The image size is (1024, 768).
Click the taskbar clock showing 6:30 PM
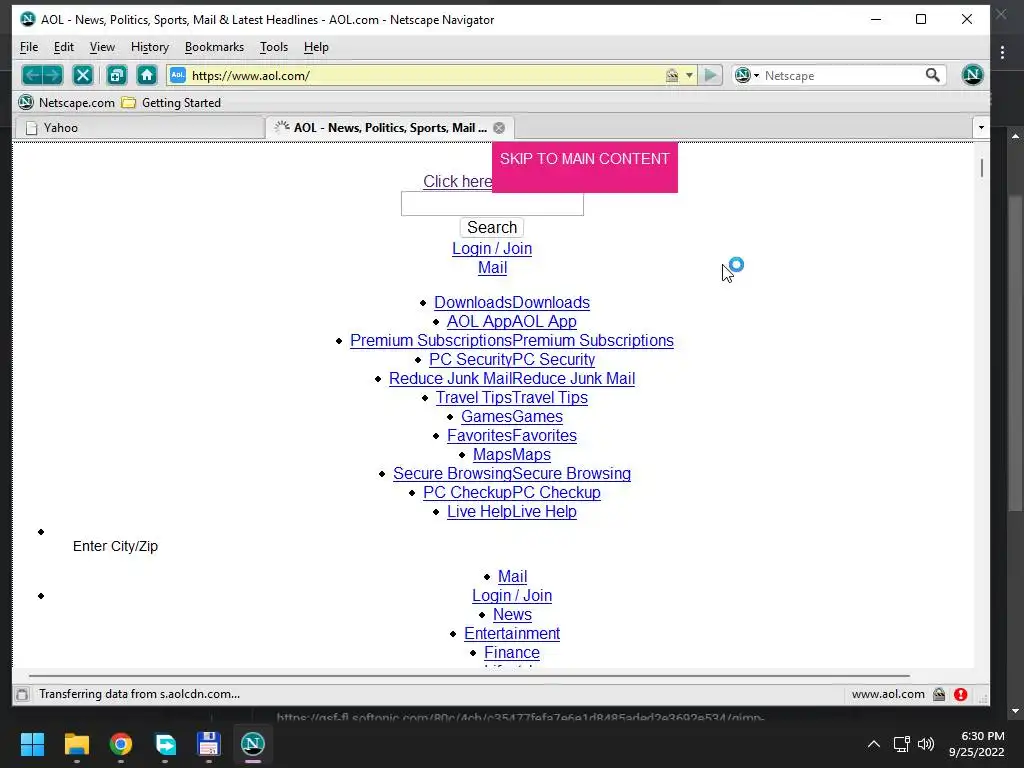click(976, 744)
